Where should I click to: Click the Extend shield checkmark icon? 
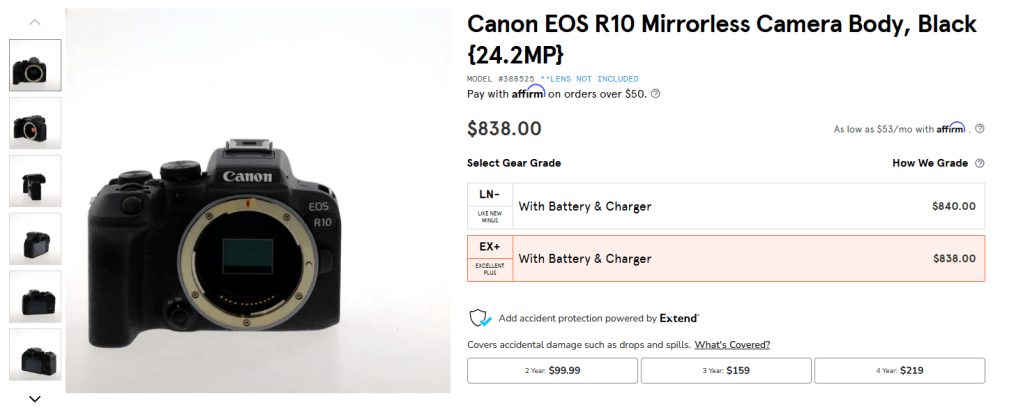pos(480,318)
